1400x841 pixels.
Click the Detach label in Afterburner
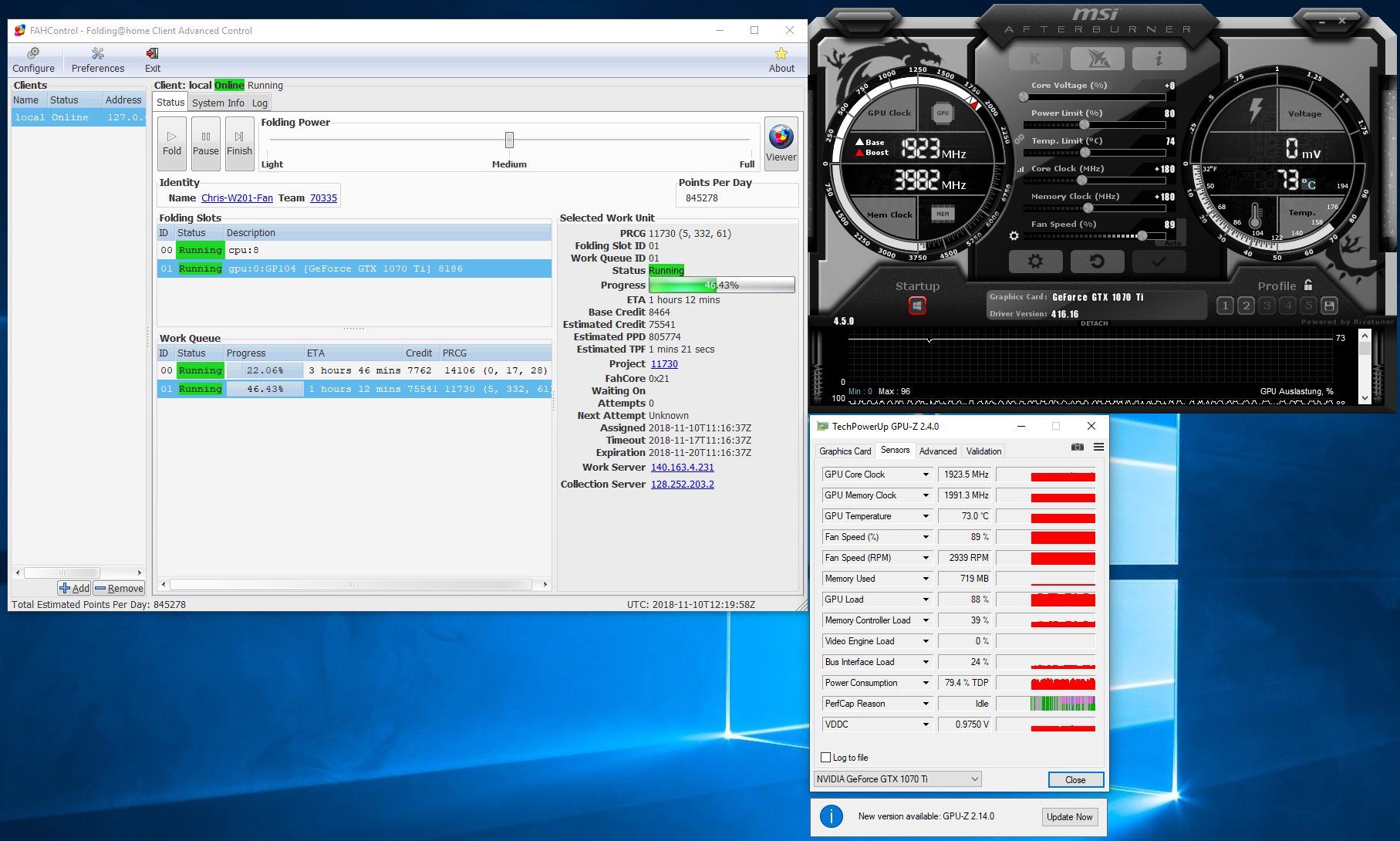[x=1094, y=323]
